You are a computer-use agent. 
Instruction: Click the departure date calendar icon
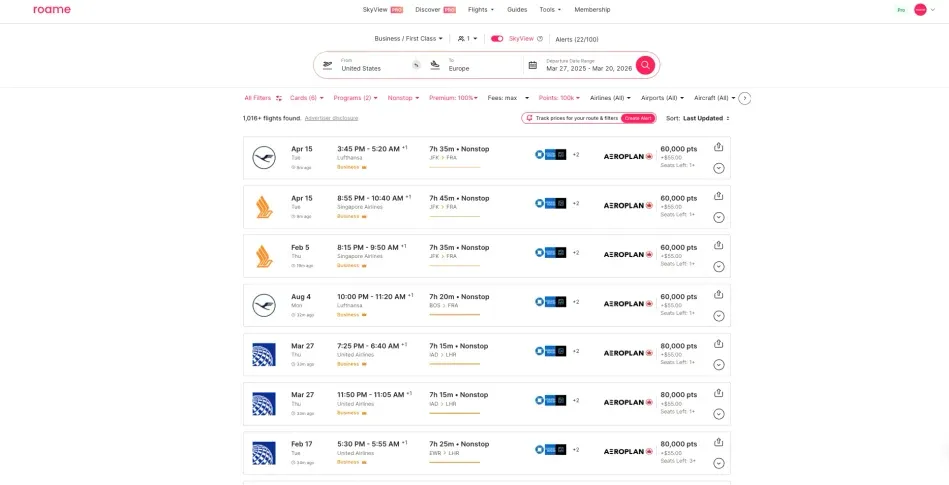click(533, 65)
